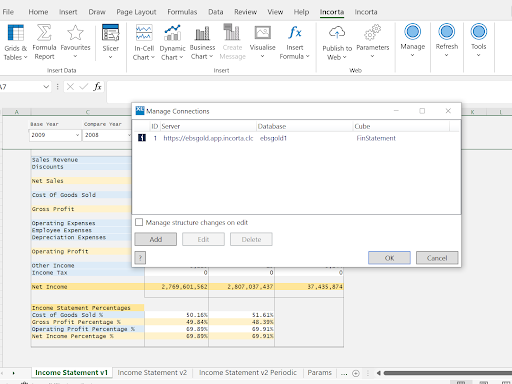Open Parameters gear icon
Viewport: 512px width, 384px height.
click(372, 33)
